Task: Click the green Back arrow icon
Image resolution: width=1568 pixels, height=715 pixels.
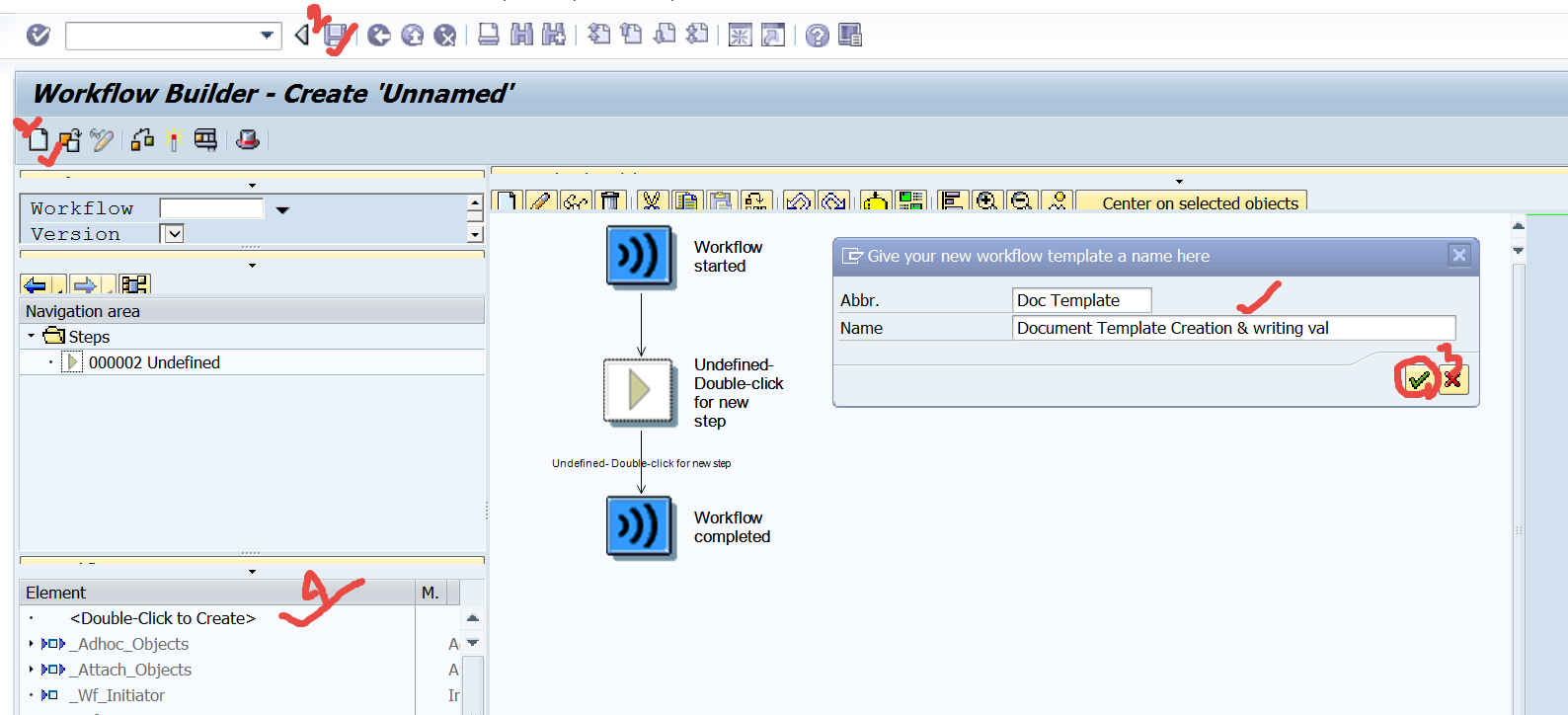Action: coord(379,37)
